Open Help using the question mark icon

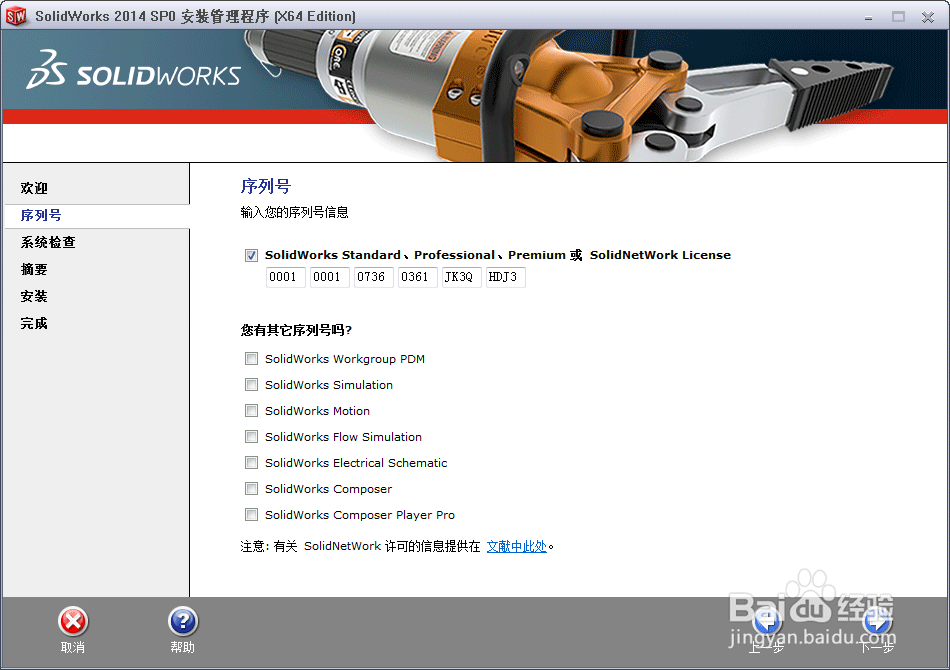pyautogui.click(x=183, y=622)
